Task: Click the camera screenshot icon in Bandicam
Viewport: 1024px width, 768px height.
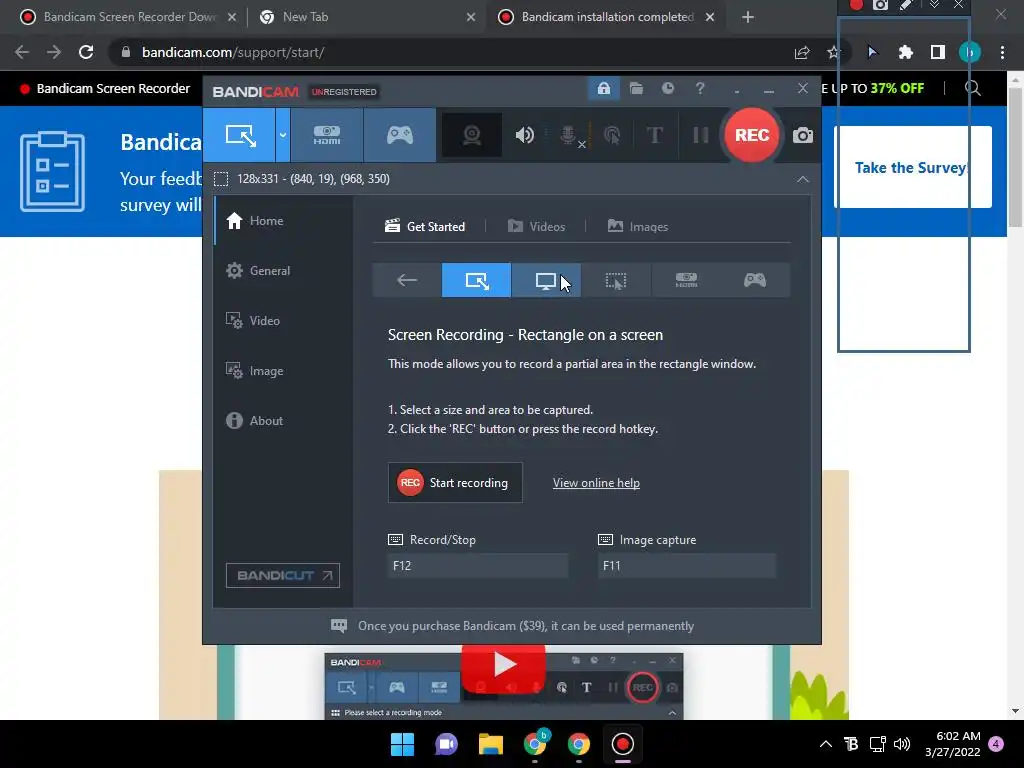Action: 803,135
